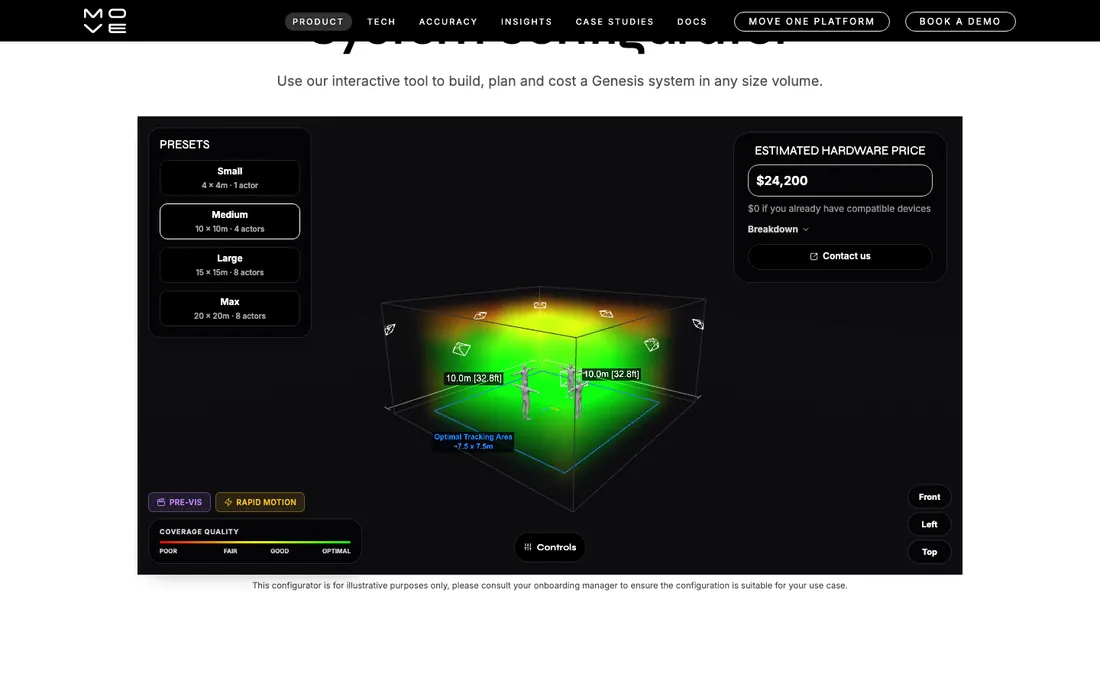Click the MOVE logo in header
The width and height of the screenshot is (1100, 688).
tap(105, 21)
